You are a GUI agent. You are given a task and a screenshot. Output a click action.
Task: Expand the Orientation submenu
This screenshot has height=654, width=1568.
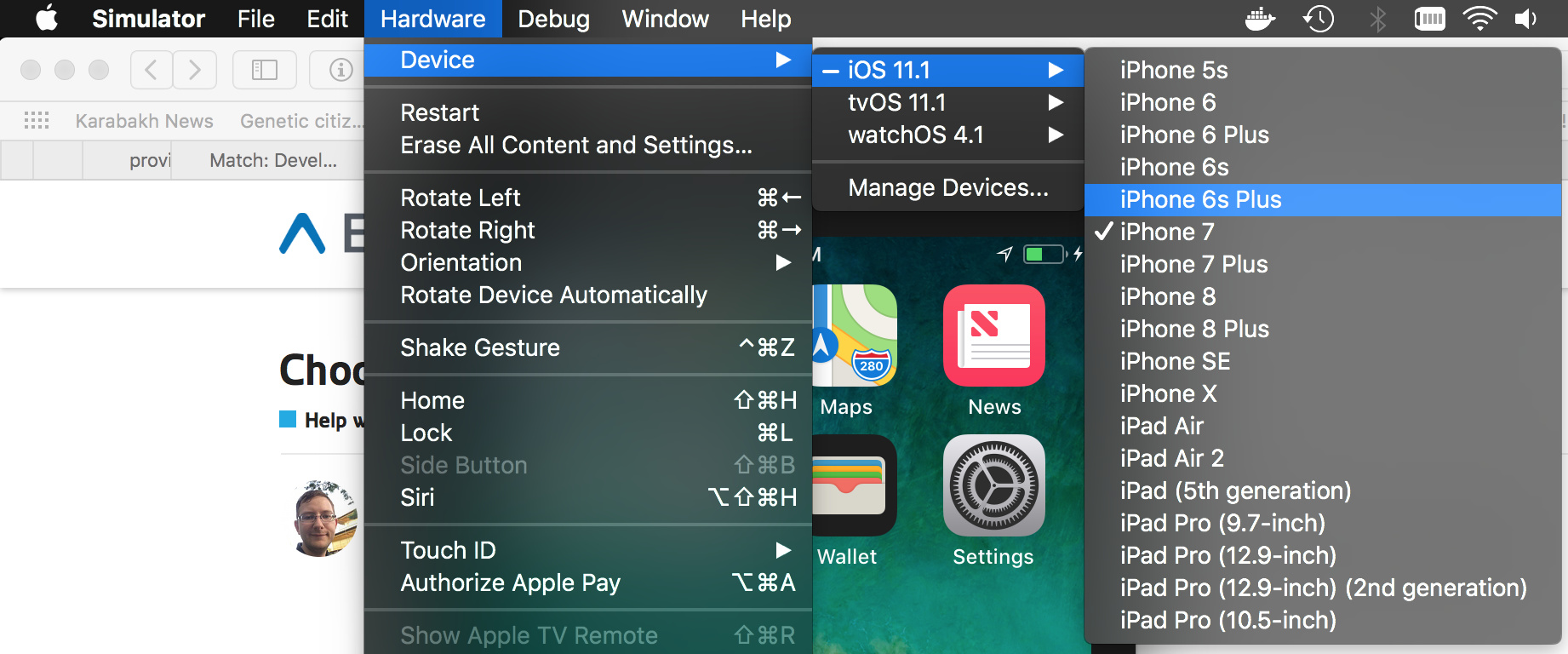(x=588, y=262)
